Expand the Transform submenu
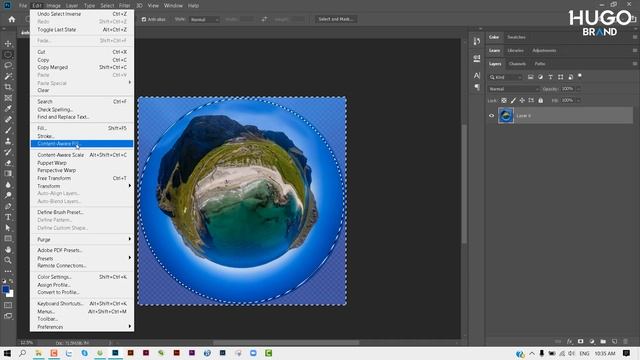Image resolution: width=640 pixels, height=360 pixels. point(82,186)
